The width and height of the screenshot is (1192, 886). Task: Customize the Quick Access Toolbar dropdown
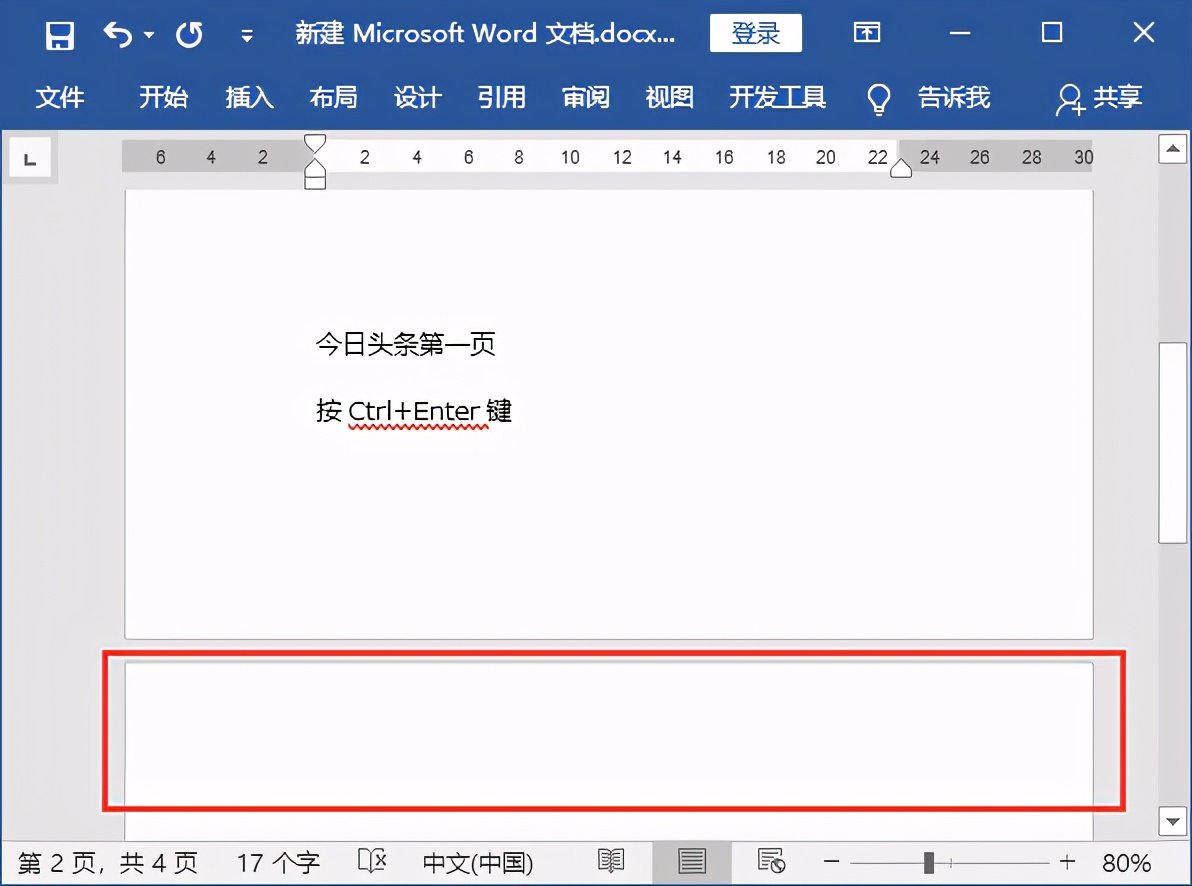coord(247,35)
